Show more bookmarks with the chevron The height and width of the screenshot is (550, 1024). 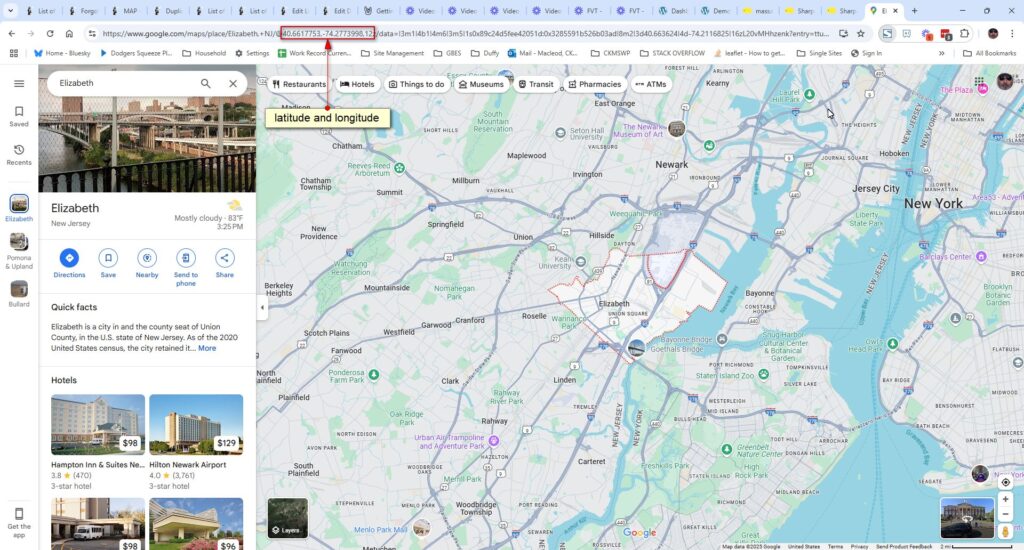(x=942, y=53)
